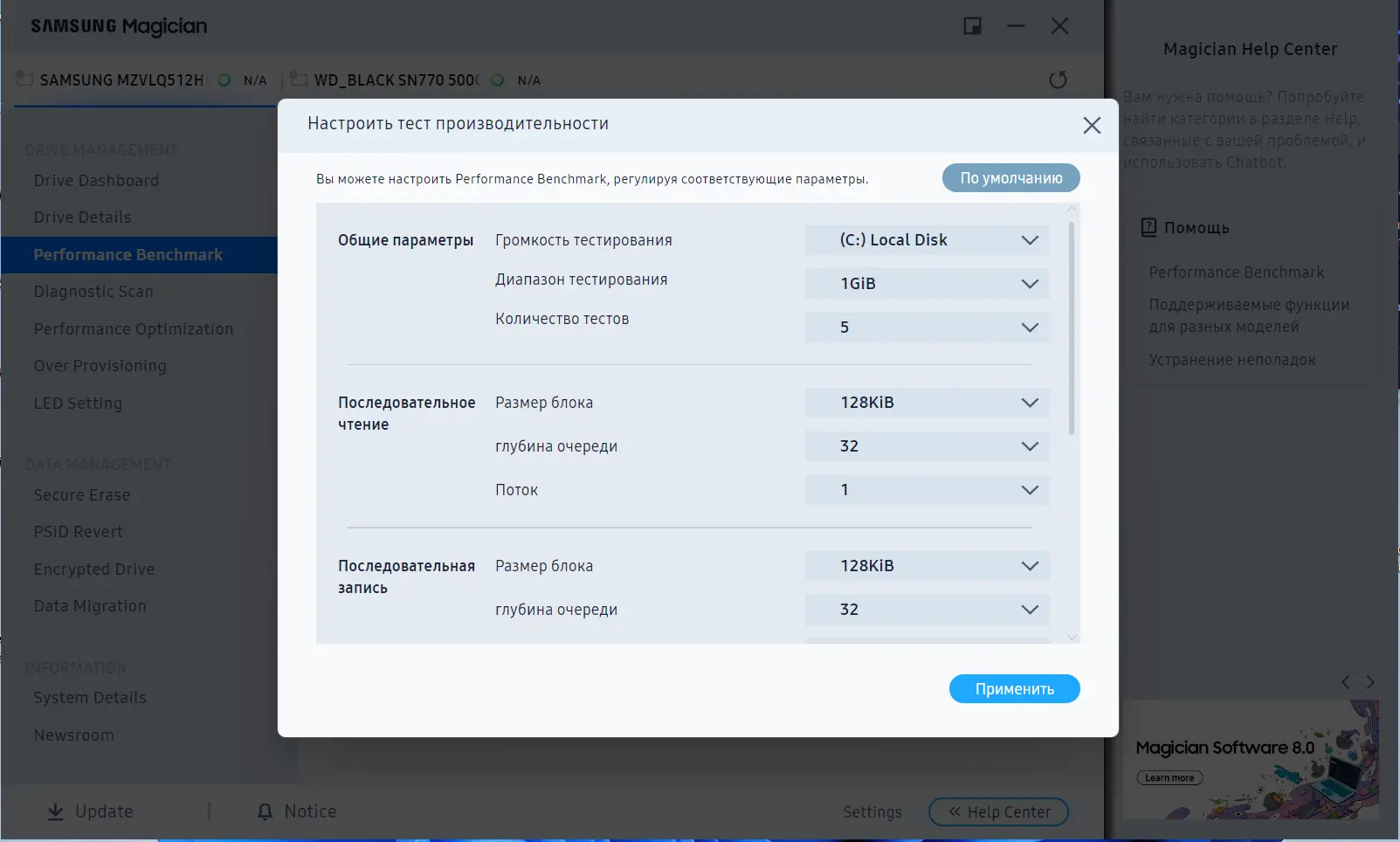Open sequential read block size 128KiB dropdown
The width and height of the screenshot is (1400, 842).
tap(927, 403)
